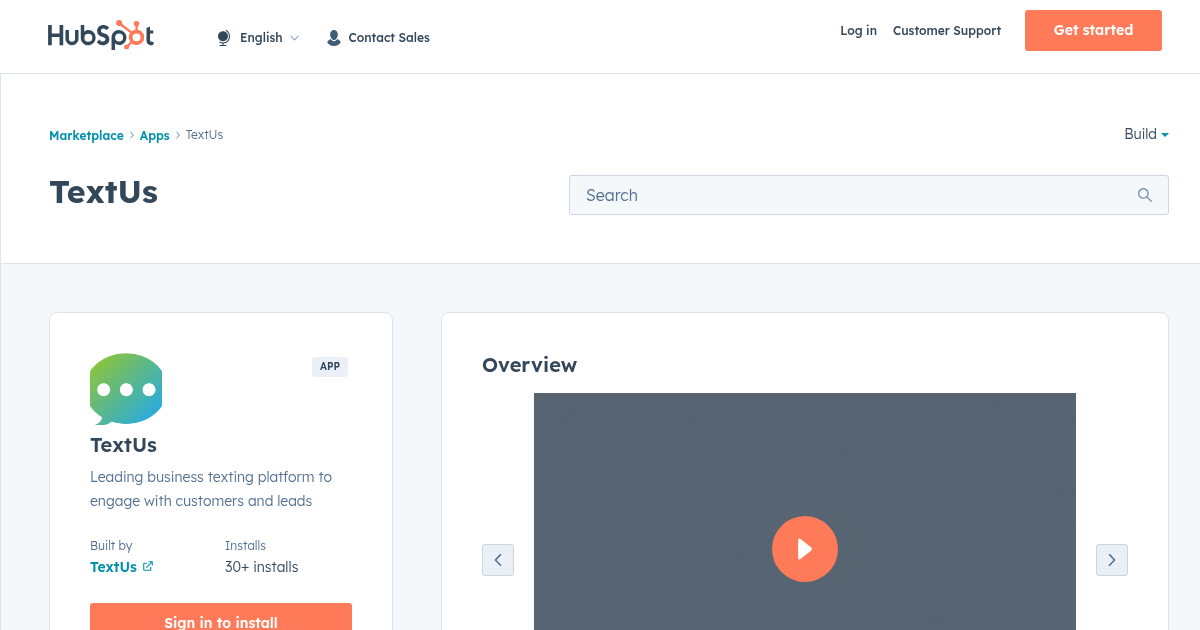Viewport: 1200px width, 630px height.
Task: Open TextUs site via external link icon
Action: (x=149, y=567)
